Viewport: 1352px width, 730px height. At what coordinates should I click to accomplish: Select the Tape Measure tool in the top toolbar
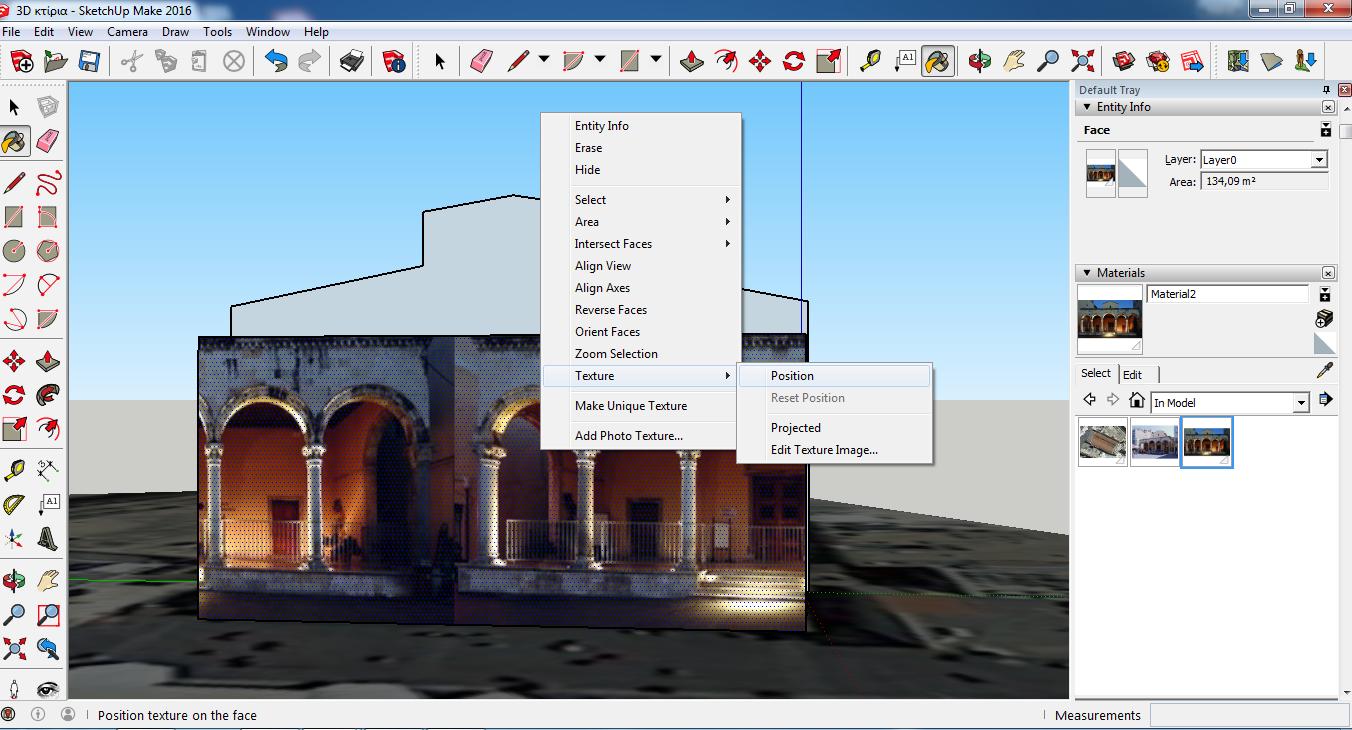871,61
